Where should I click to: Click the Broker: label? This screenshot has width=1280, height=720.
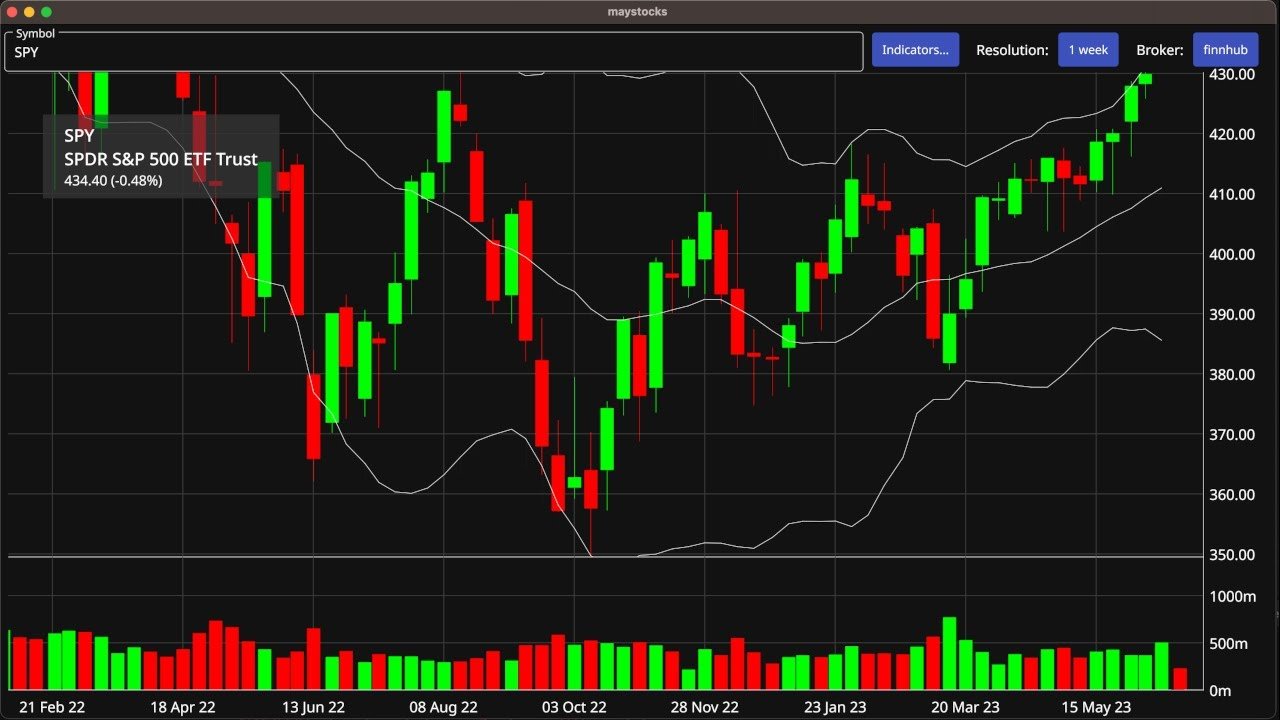pos(1160,50)
